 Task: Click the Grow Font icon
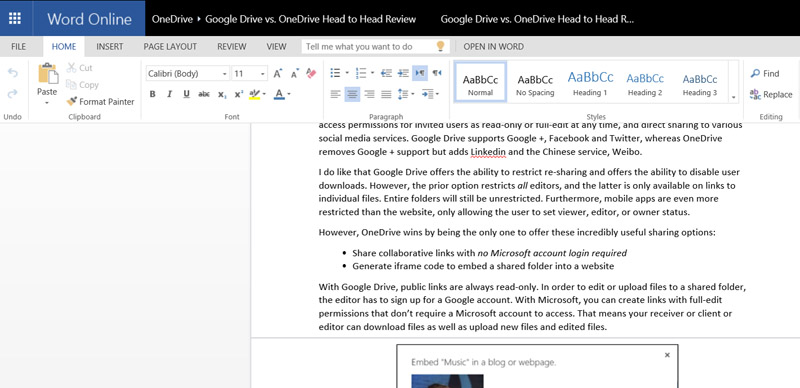pyautogui.click(x=278, y=74)
